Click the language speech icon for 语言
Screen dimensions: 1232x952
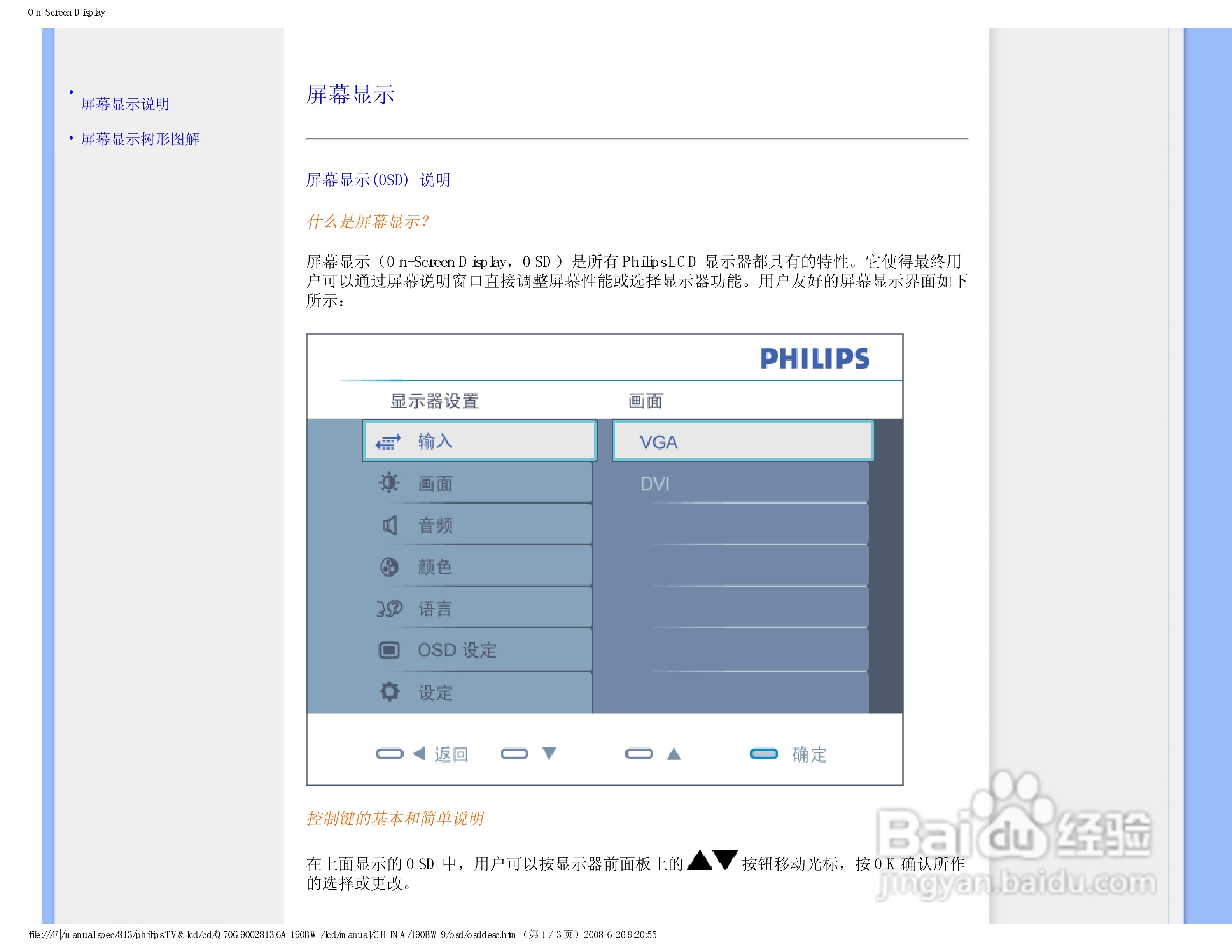pos(389,608)
